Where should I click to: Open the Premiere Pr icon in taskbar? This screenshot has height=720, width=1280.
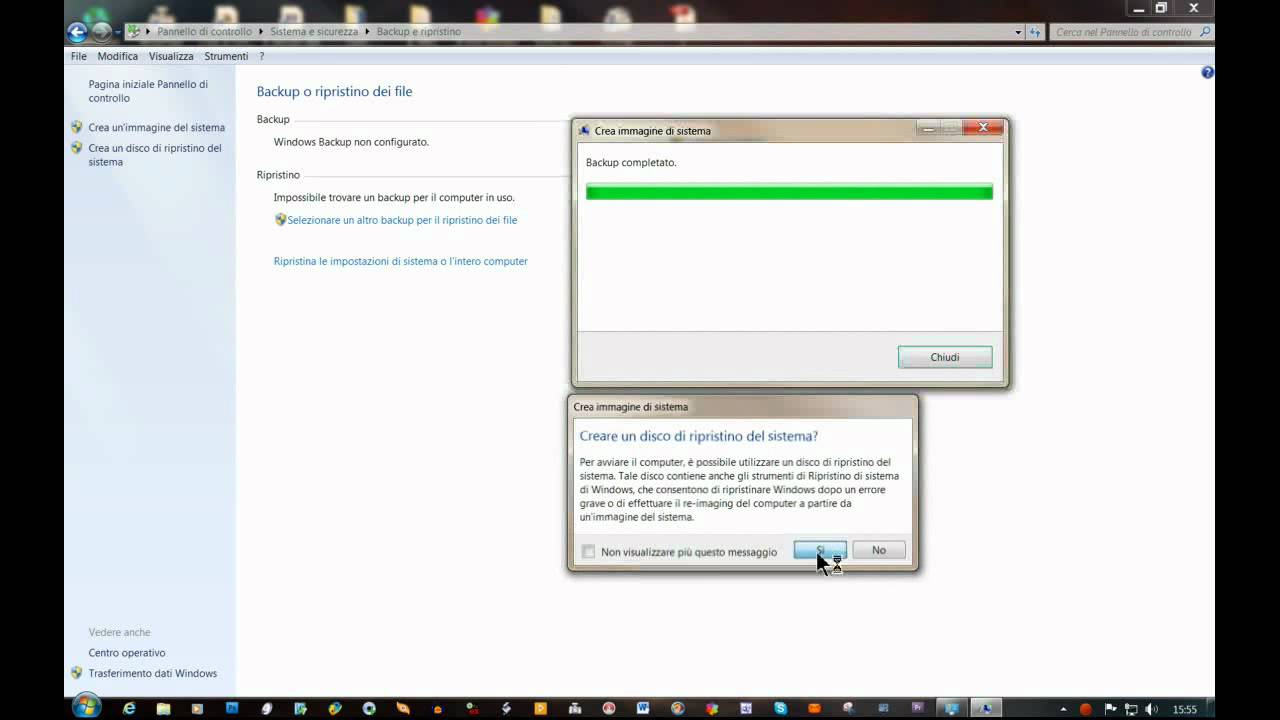tap(917, 708)
